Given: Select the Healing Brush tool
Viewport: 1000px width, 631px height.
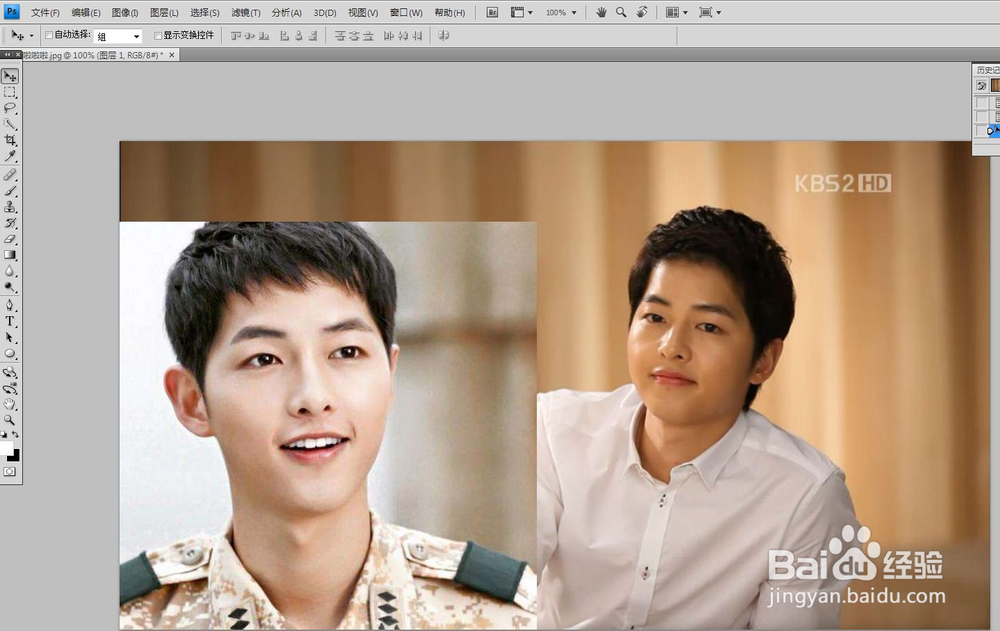Looking at the screenshot, I should (x=10, y=175).
